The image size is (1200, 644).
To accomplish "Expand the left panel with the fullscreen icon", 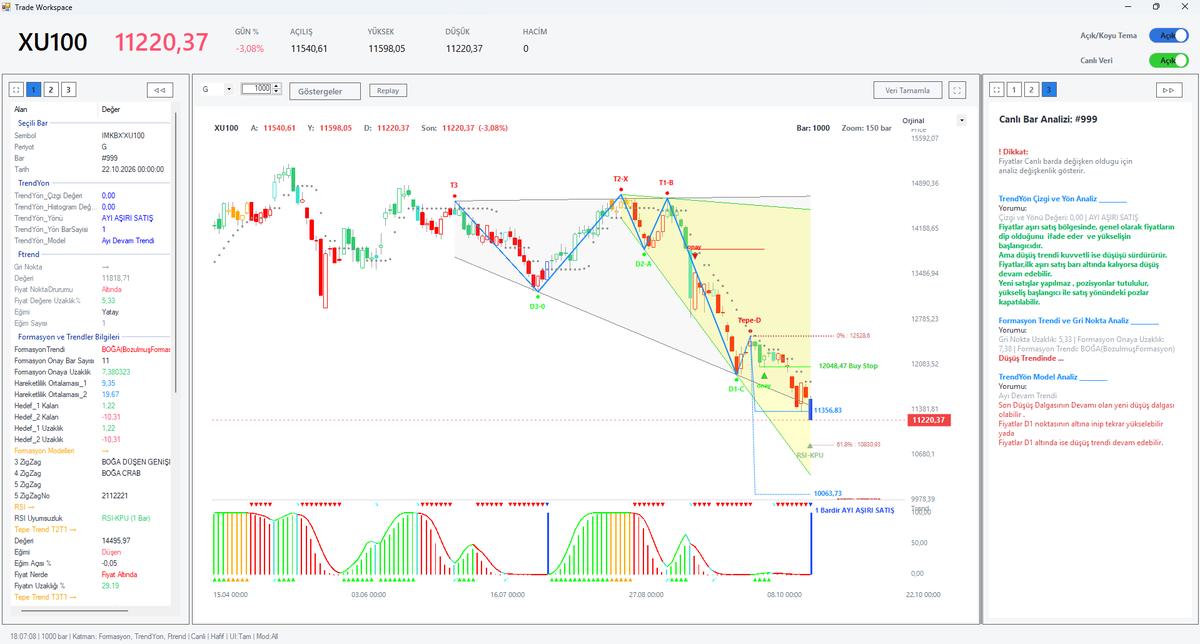I will click(x=17, y=89).
